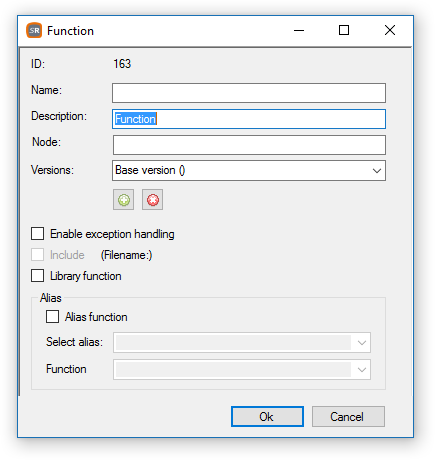
Task: Click the green add version icon
Action: coord(123,200)
